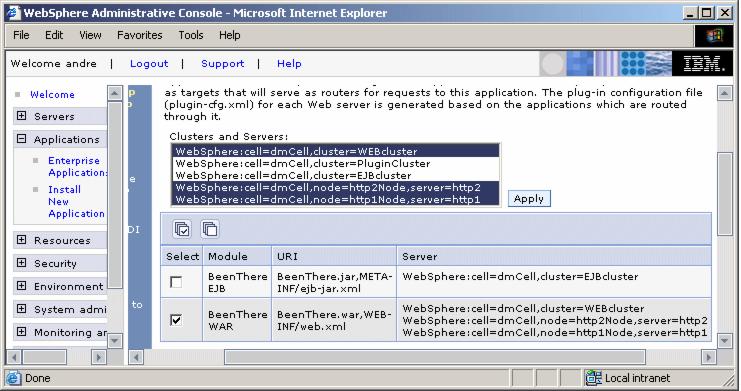Open the Tools menu

[190, 35]
